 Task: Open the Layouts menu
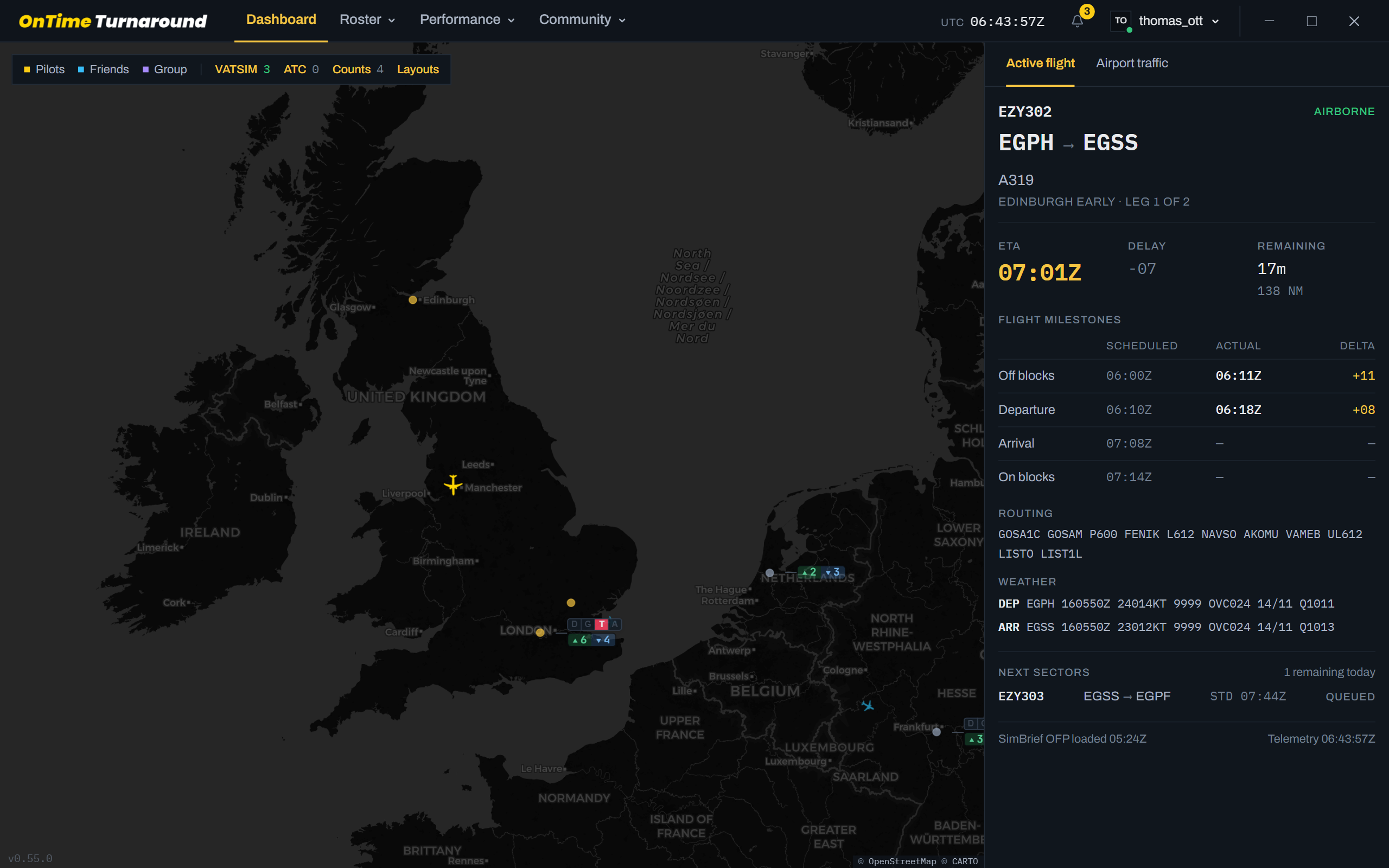[x=418, y=69]
